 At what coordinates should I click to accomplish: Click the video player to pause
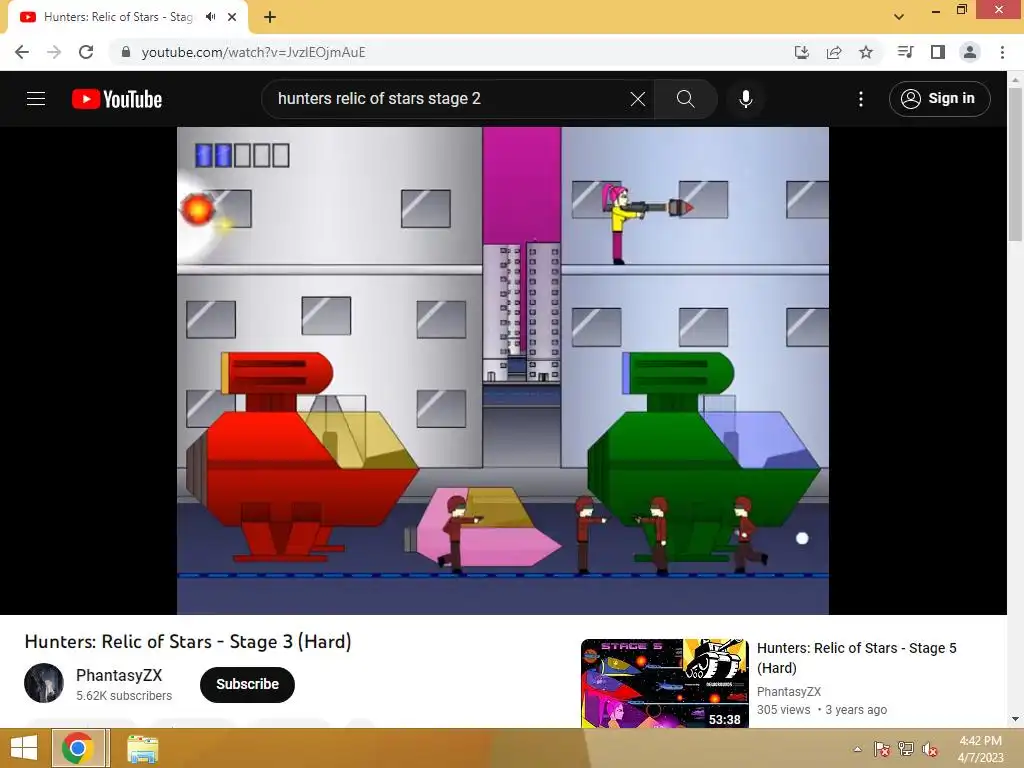(x=503, y=370)
